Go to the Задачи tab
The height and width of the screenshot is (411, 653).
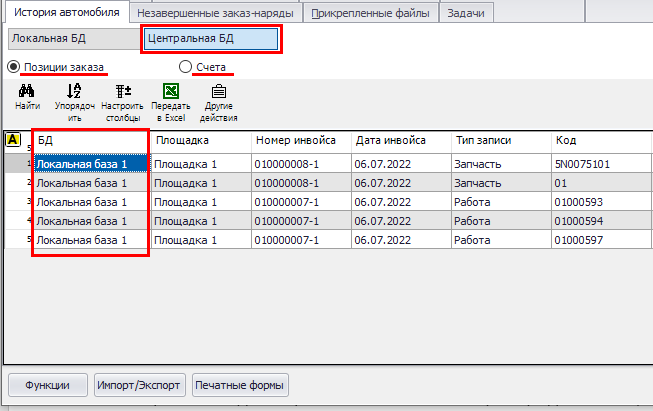(x=467, y=13)
